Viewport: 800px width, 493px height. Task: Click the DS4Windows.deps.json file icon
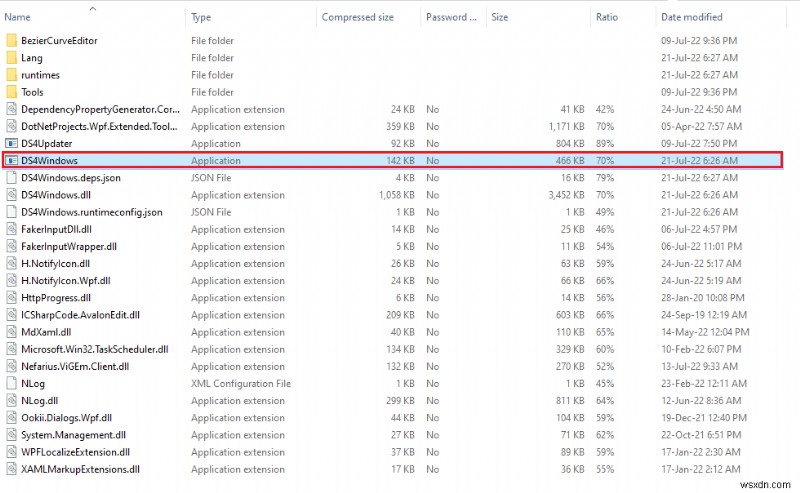tap(11, 178)
